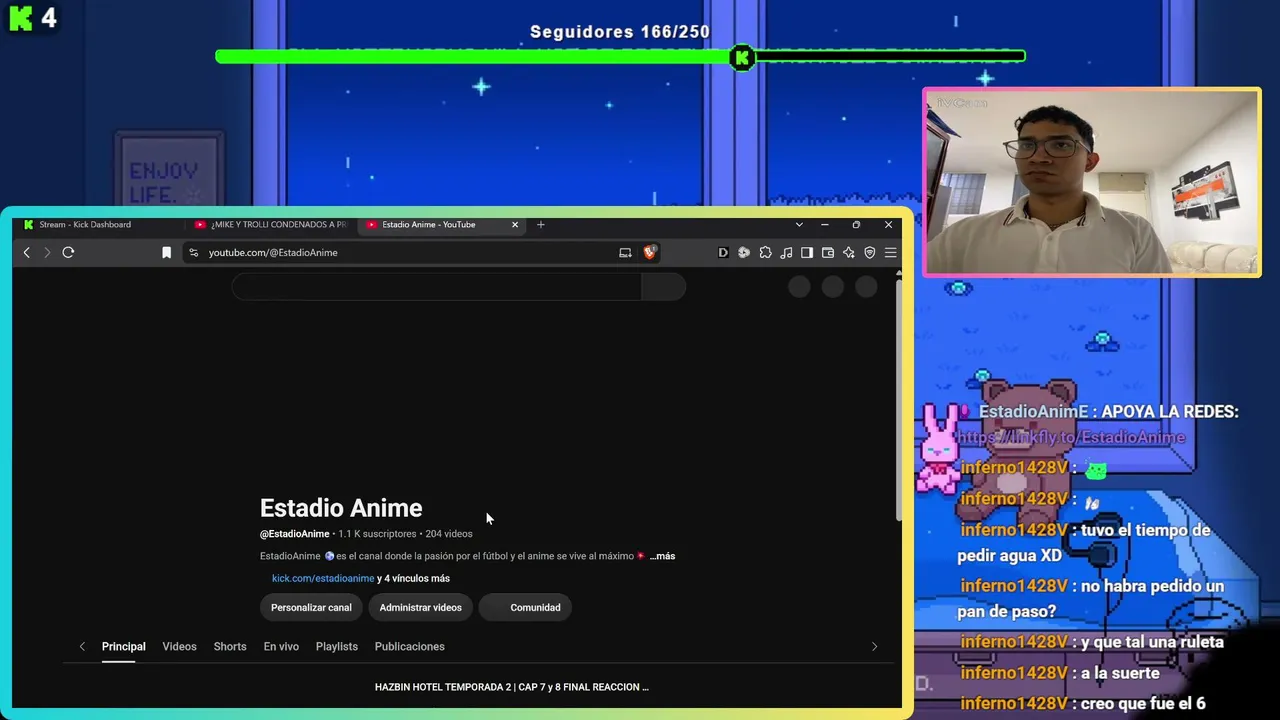Open a new browser tab
The height and width of the screenshot is (720, 1280).
click(541, 225)
